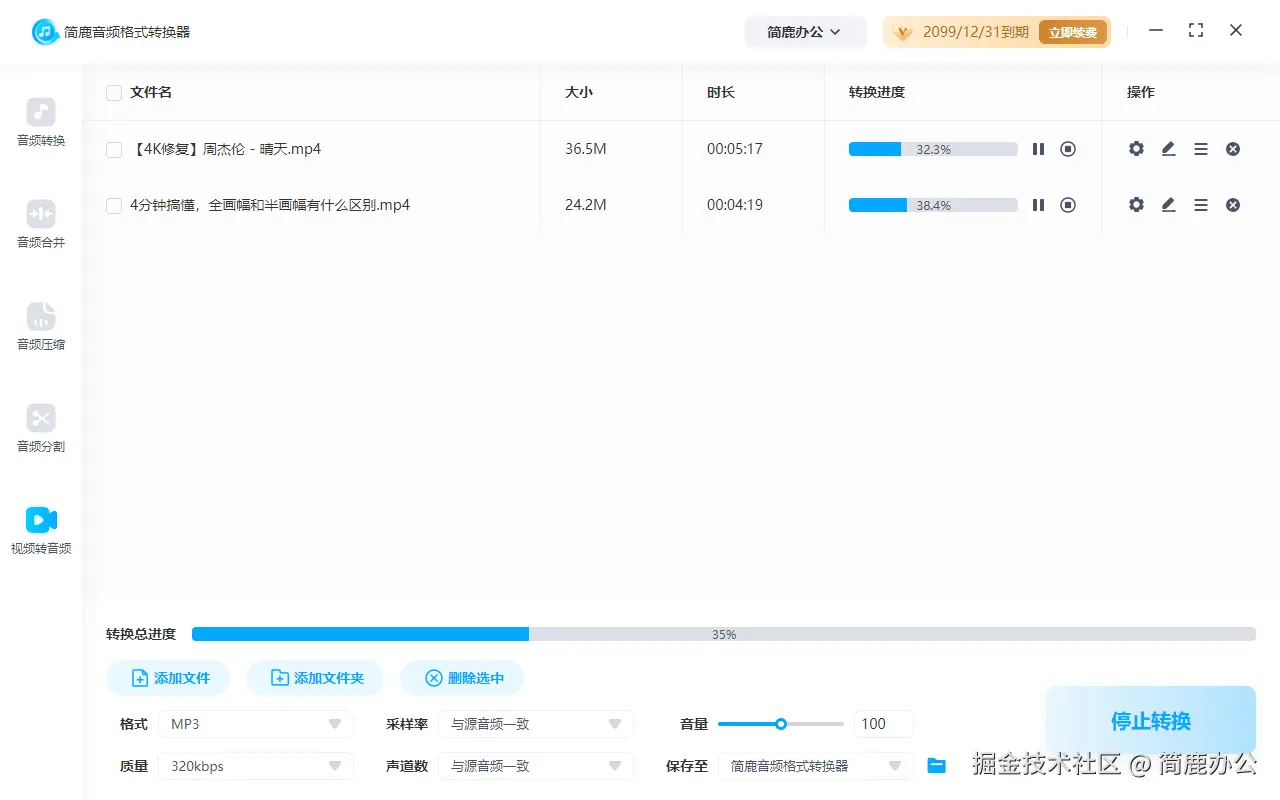Click the 24.2M size cell
The image size is (1280, 800).
(586, 205)
